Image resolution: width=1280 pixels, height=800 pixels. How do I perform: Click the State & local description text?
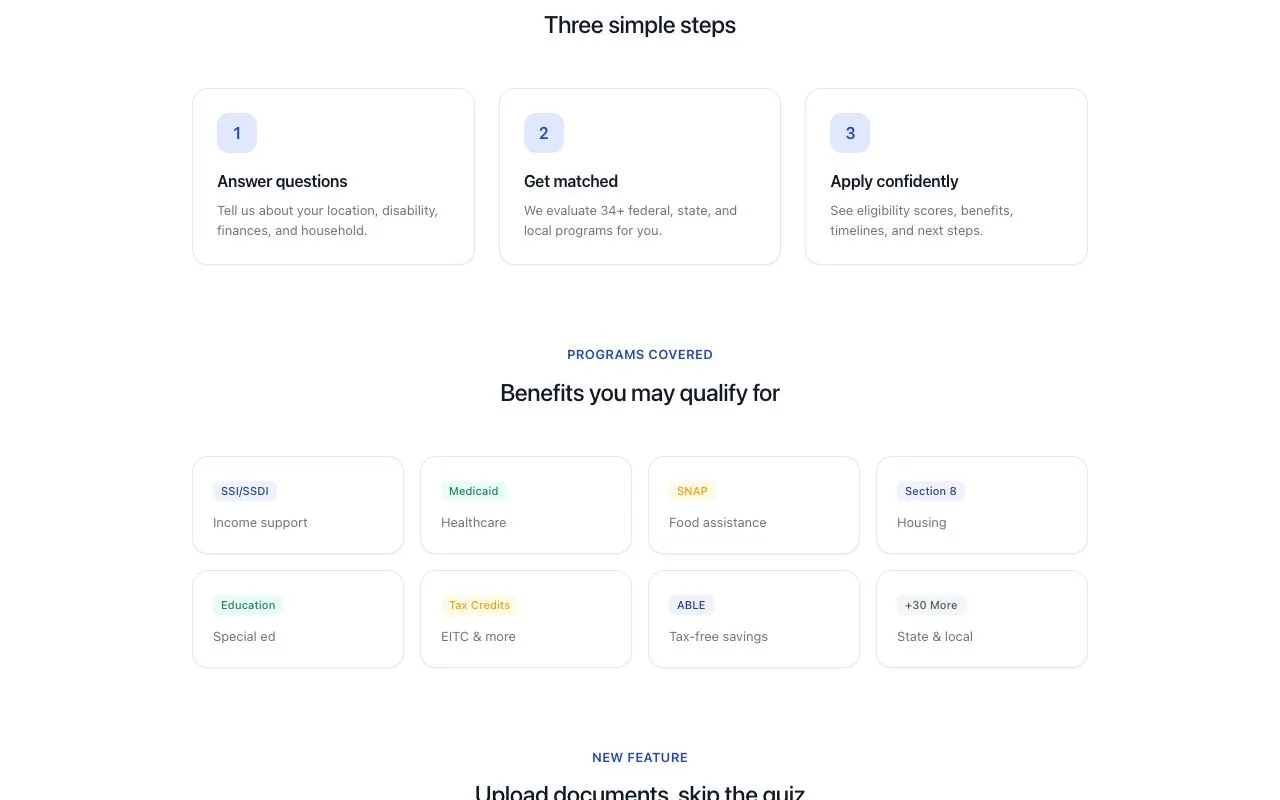pyautogui.click(x=934, y=637)
